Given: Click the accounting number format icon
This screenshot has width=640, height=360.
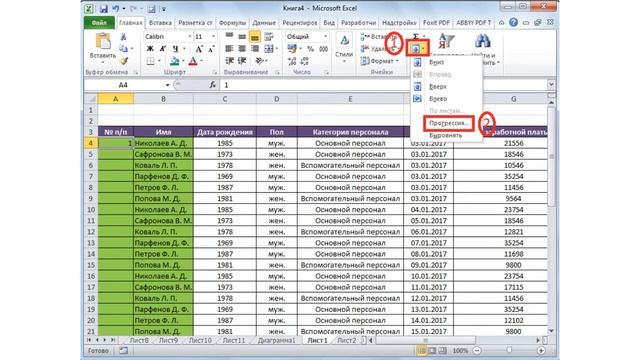Looking at the screenshot, I should tap(292, 49).
